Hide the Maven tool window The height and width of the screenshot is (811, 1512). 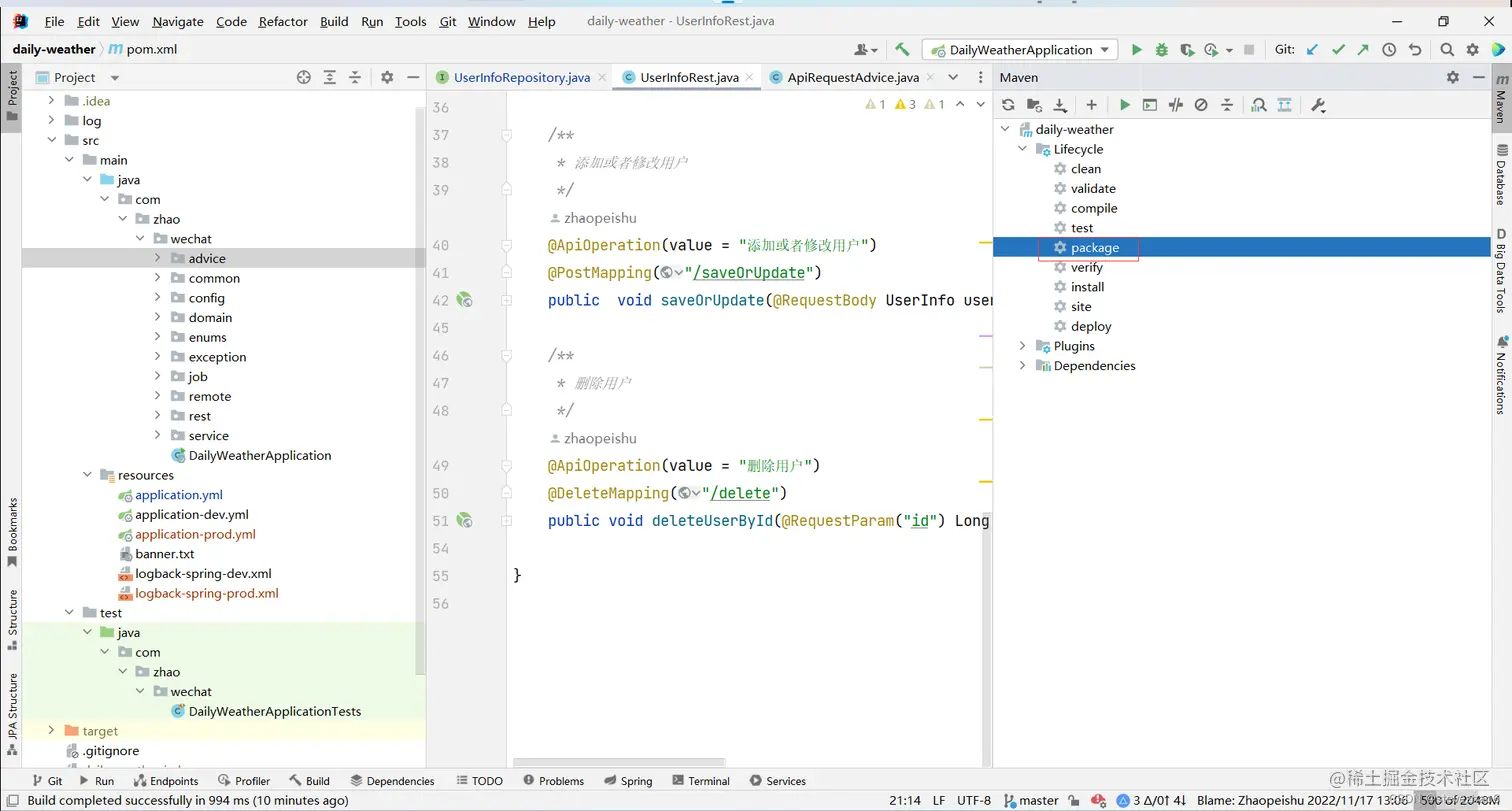[1478, 77]
